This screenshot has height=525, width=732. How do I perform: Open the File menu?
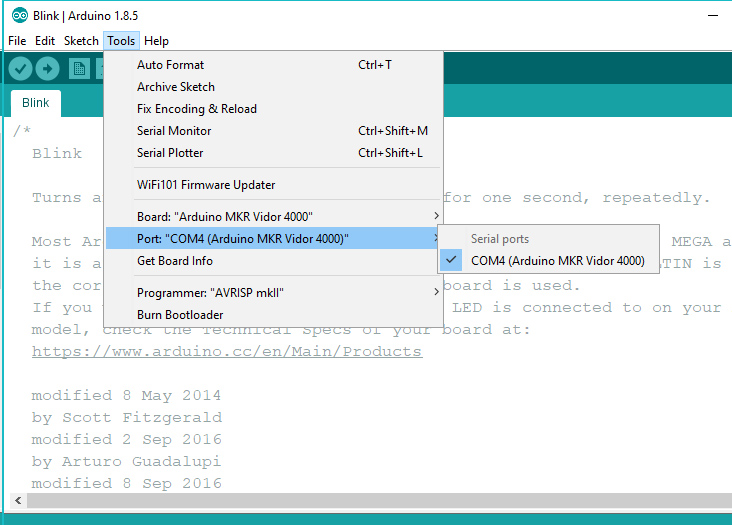coord(17,41)
